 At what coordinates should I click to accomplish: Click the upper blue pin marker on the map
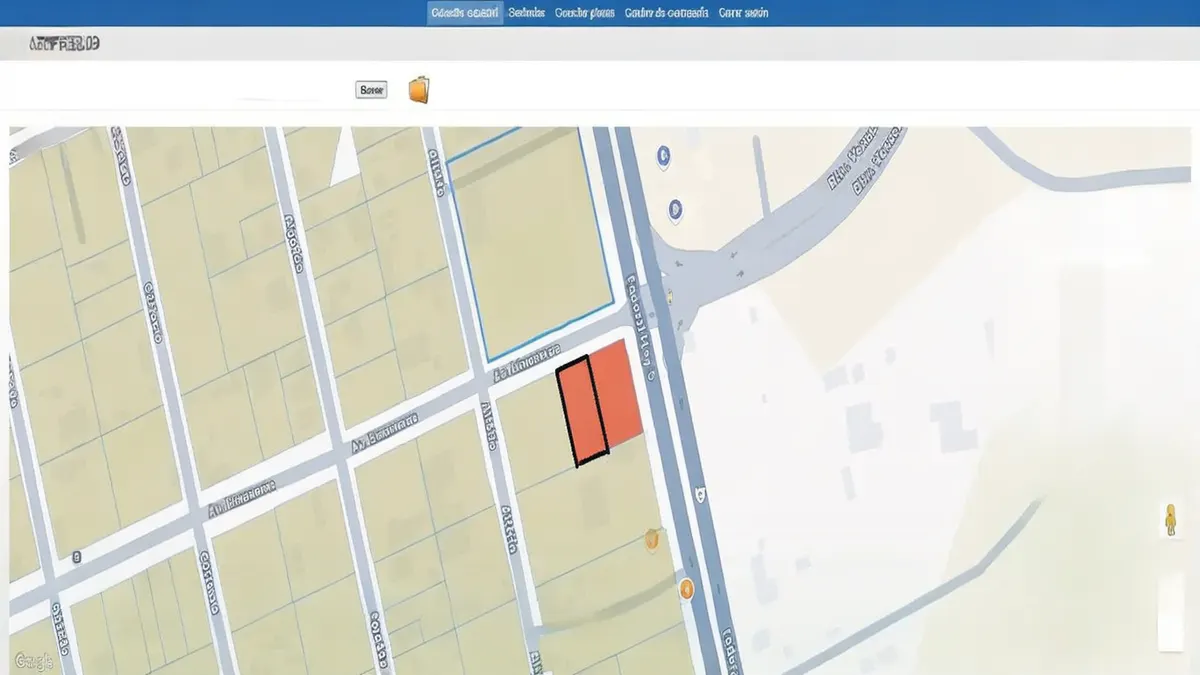coord(663,155)
